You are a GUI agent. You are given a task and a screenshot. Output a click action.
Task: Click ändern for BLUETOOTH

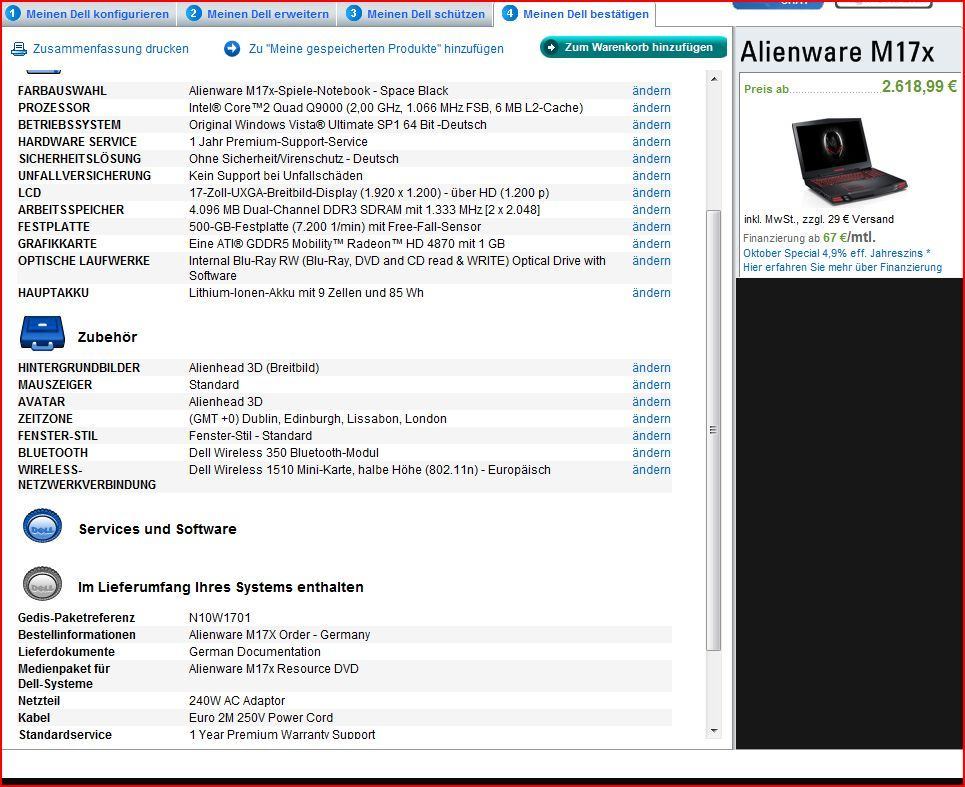[x=651, y=453]
